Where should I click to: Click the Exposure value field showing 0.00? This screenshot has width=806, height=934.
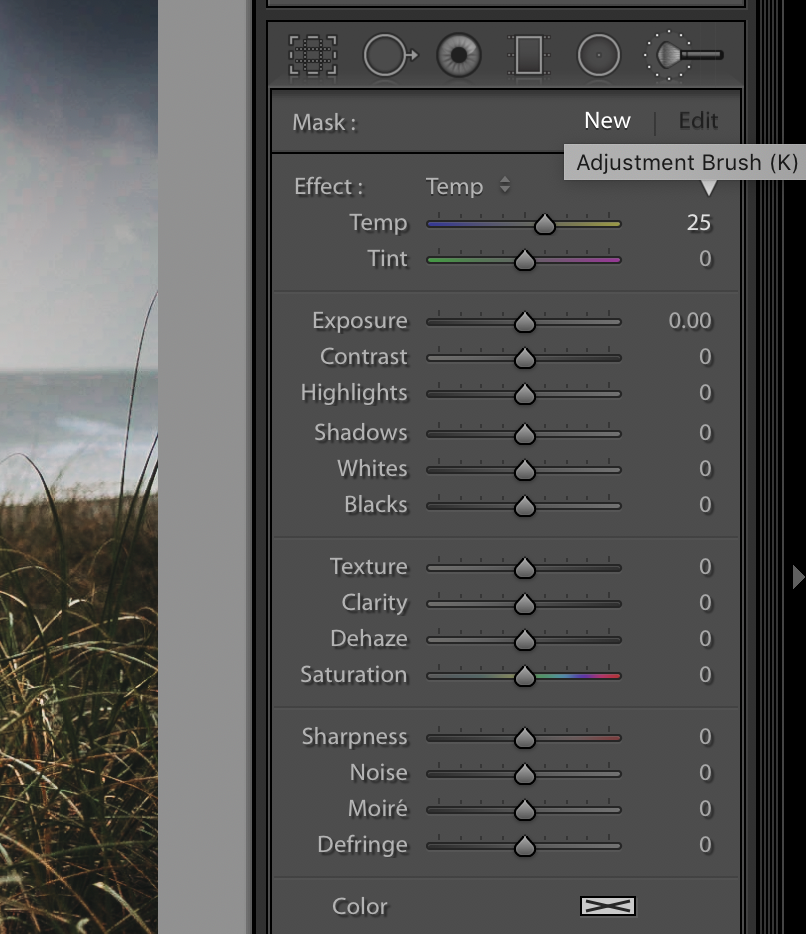(x=690, y=320)
